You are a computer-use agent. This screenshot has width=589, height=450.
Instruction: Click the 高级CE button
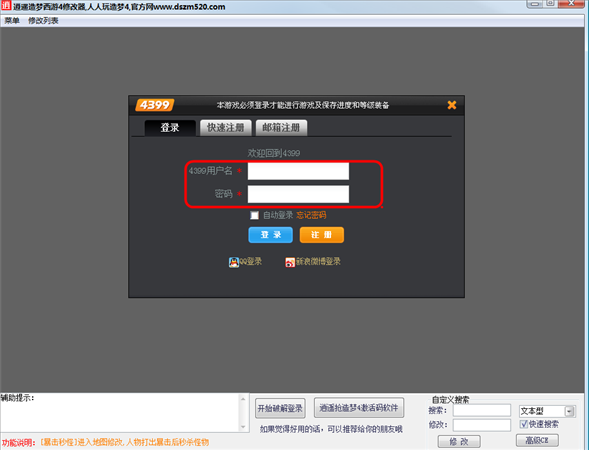537,440
